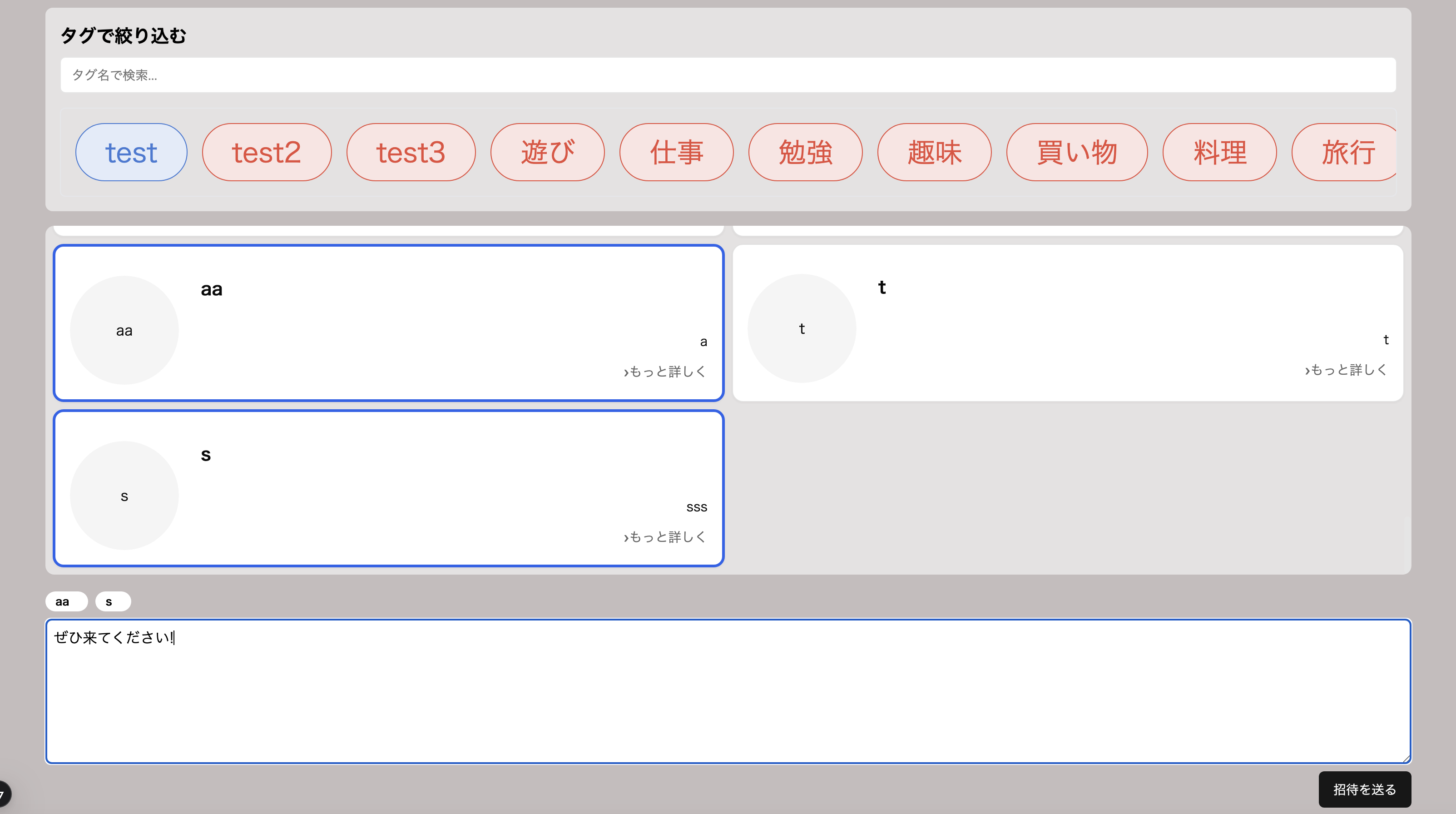Expand もっと詳しく on s card
The width and height of the screenshot is (1456, 814).
coord(665,536)
